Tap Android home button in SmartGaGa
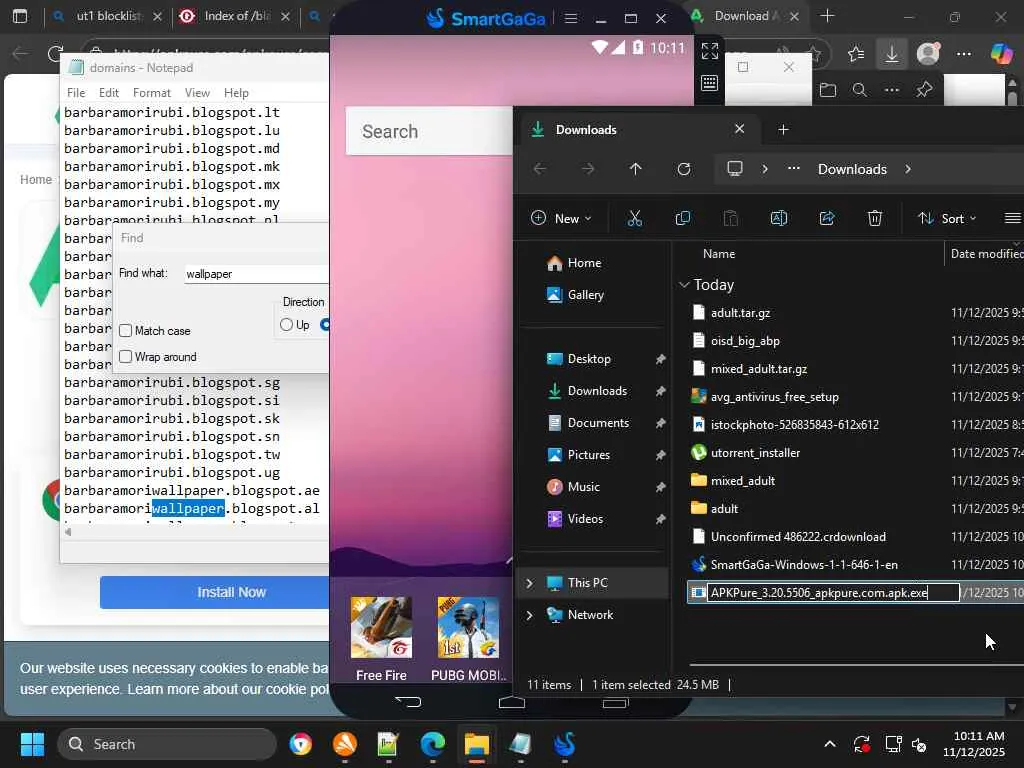The height and width of the screenshot is (768, 1024). pos(511,702)
